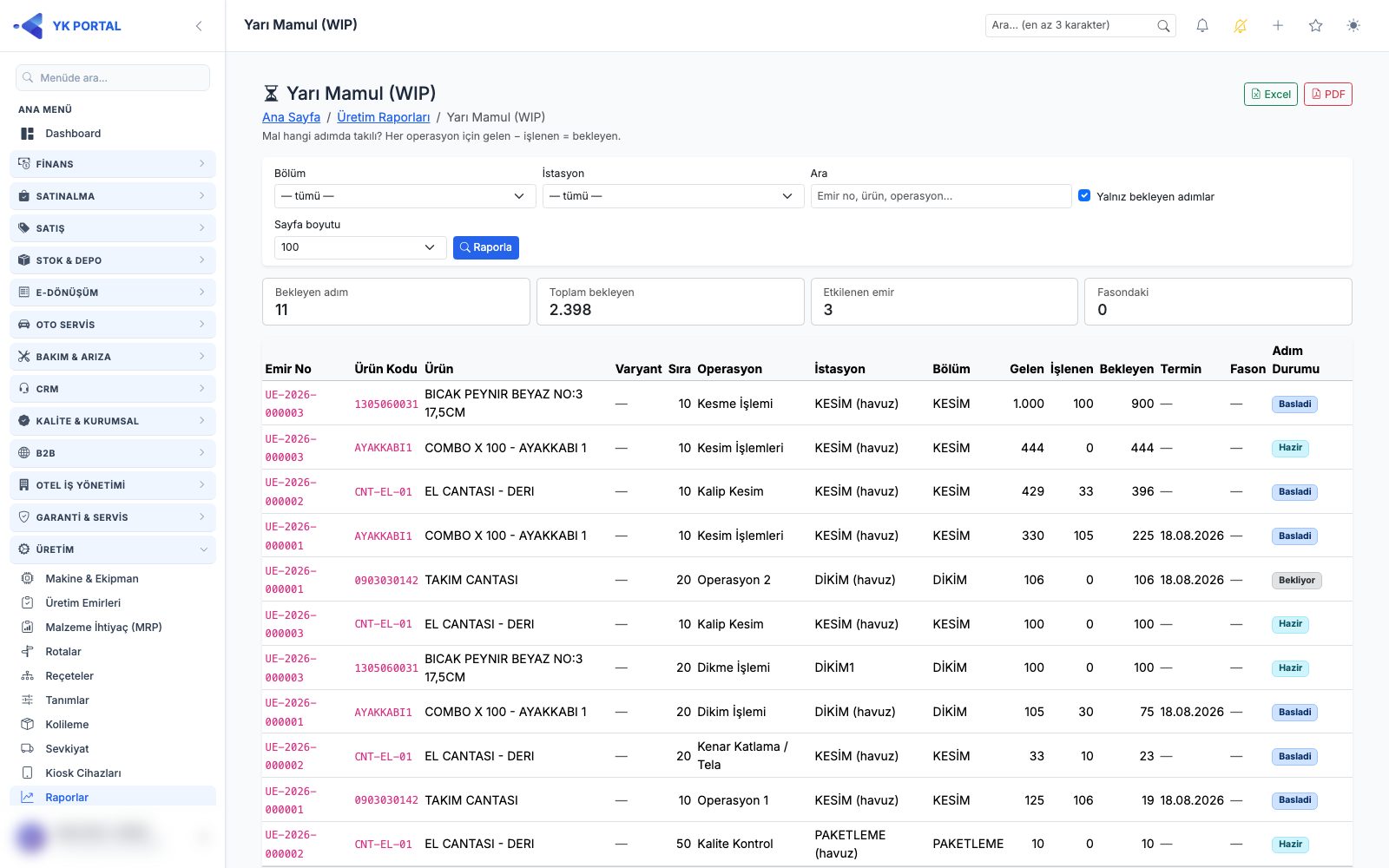
Task: Toggle theme with the sun icon
Action: 1353,26
